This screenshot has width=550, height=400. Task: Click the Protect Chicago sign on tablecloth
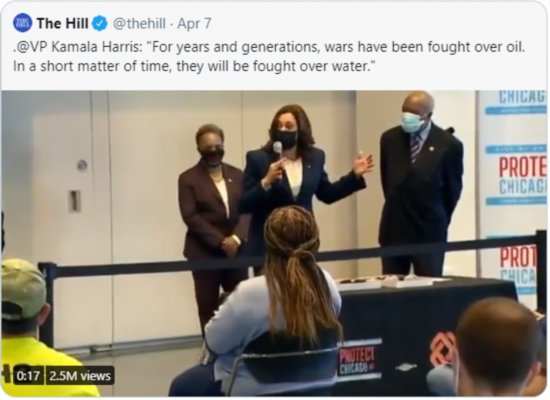coord(357,360)
